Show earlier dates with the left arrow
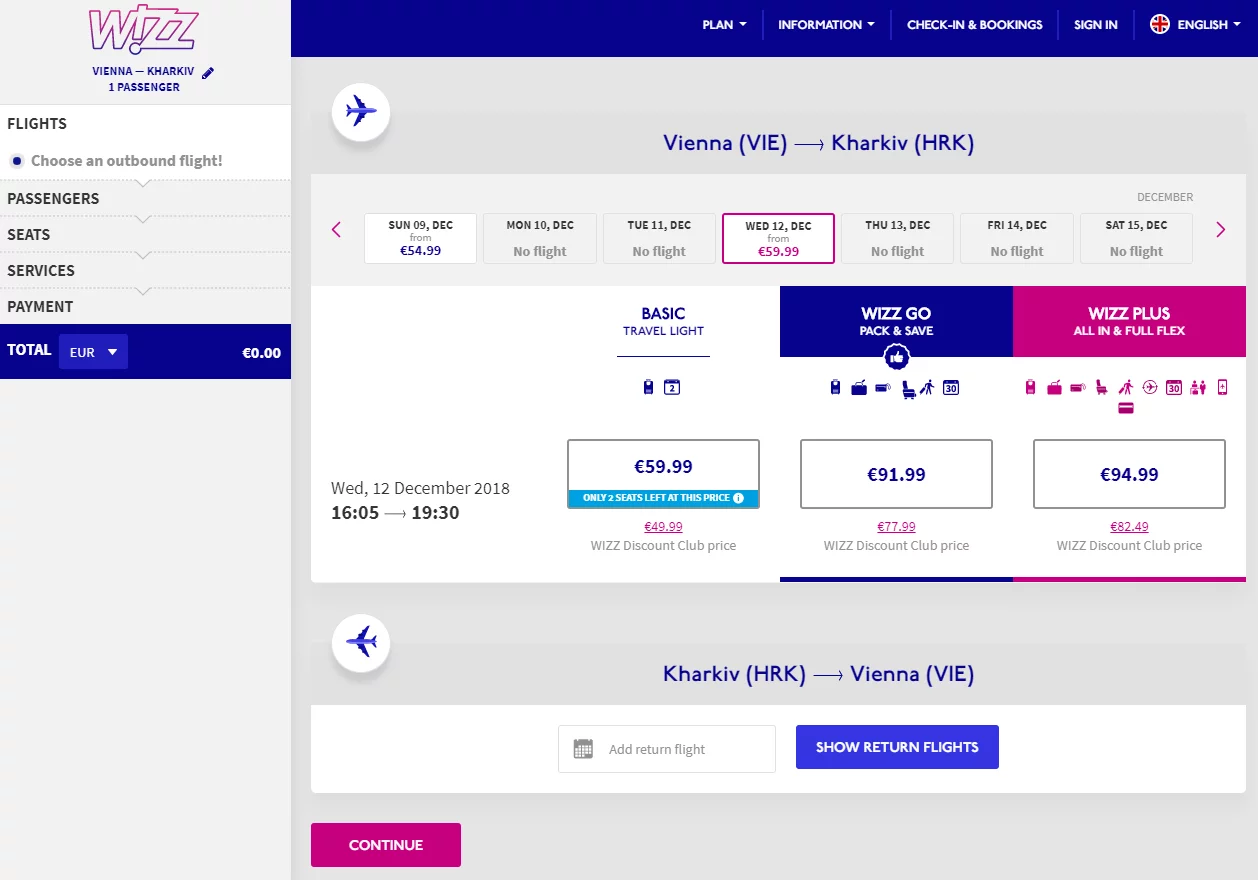The width and height of the screenshot is (1258, 880). 336,230
